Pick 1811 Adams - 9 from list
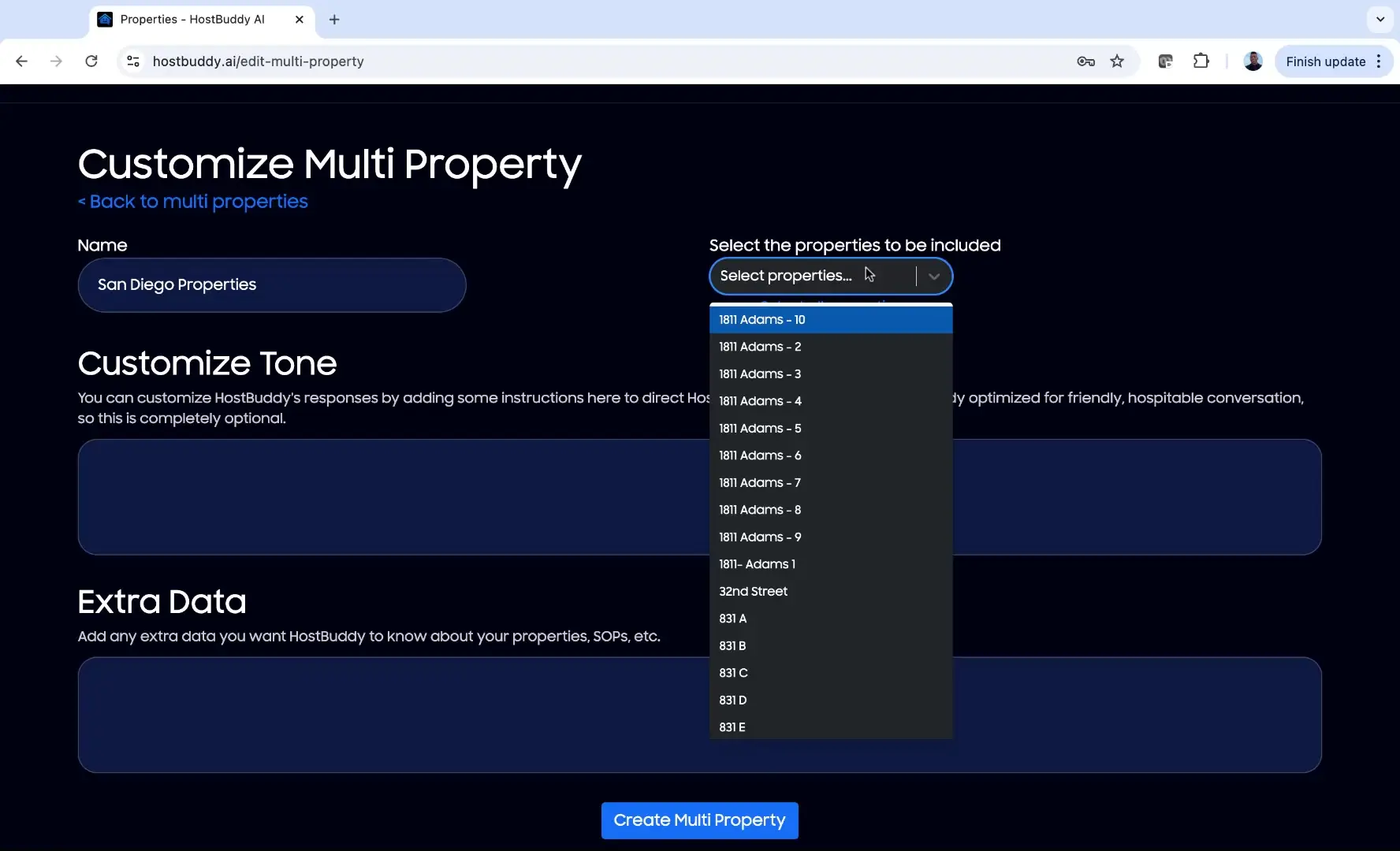 [x=831, y=537]
